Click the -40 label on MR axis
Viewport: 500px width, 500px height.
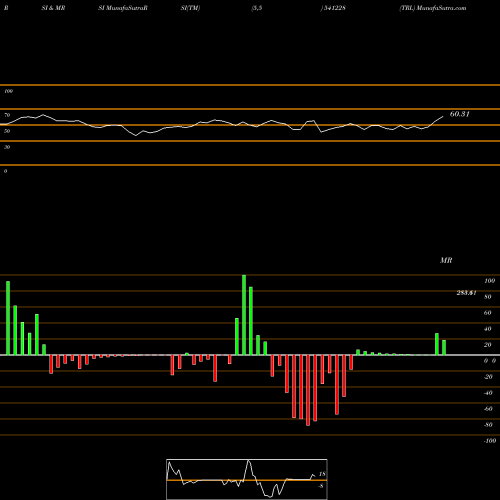[x=488, y=393]
